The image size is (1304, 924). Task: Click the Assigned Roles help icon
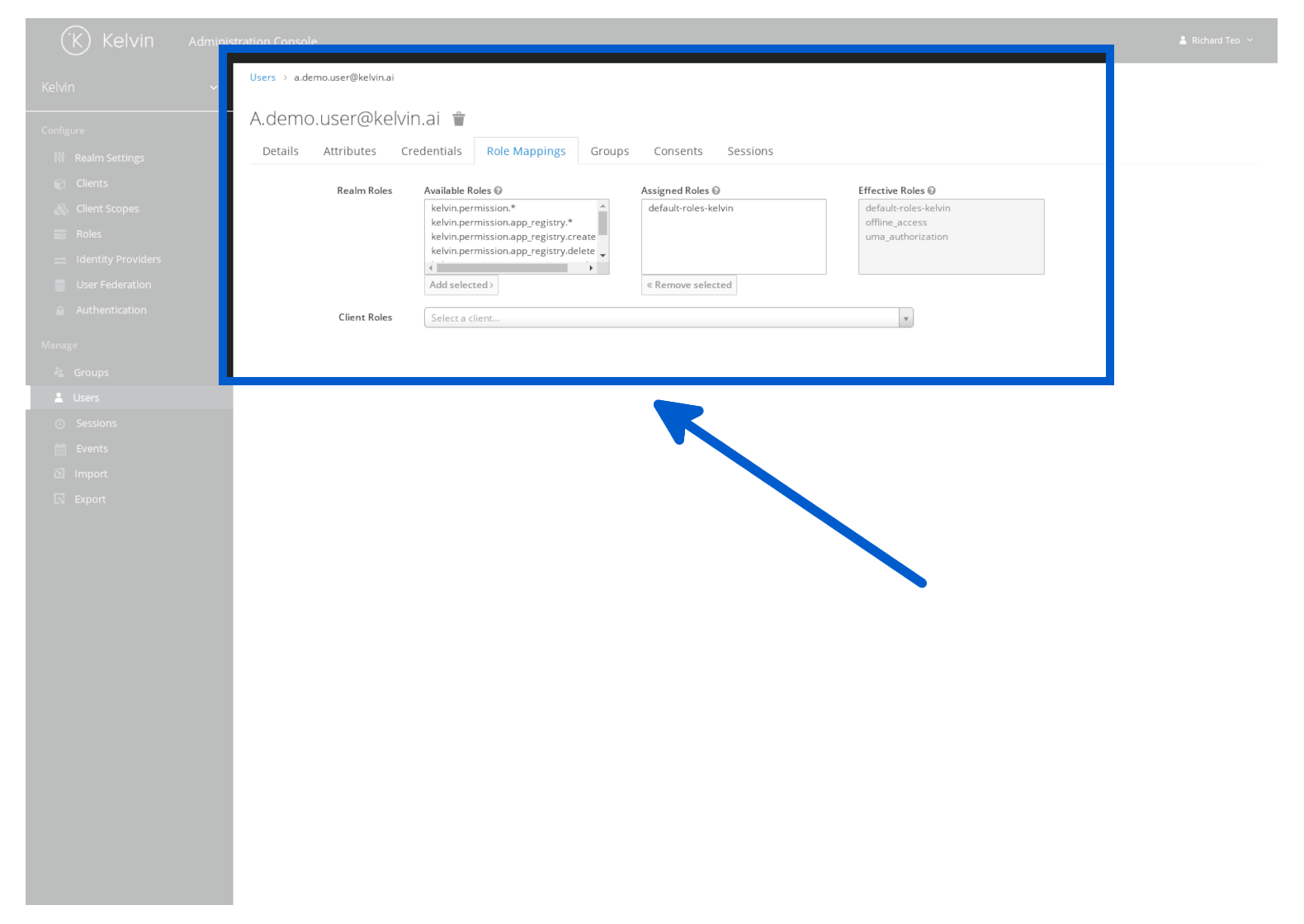pyautogui.click(x=716, y=191)
